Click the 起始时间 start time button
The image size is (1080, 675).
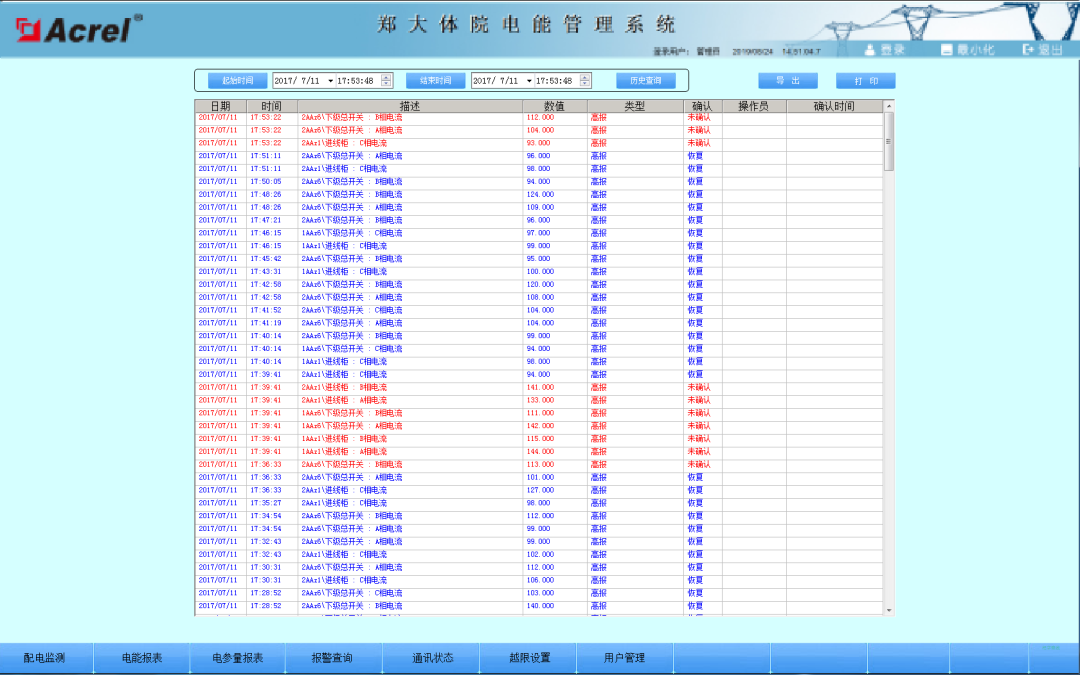coord(236,80)
